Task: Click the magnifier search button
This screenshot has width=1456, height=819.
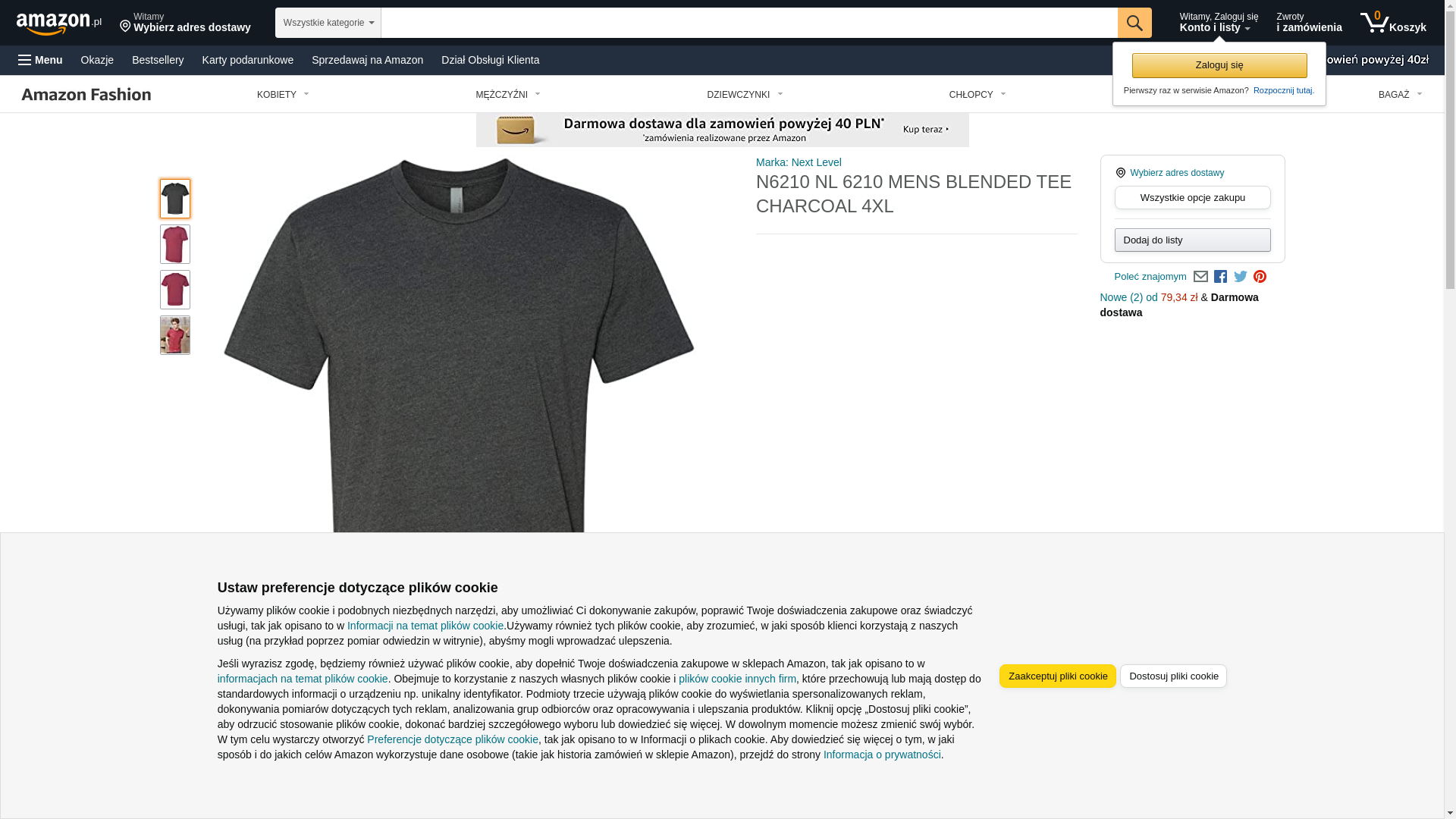Action: coord(1134,23)
